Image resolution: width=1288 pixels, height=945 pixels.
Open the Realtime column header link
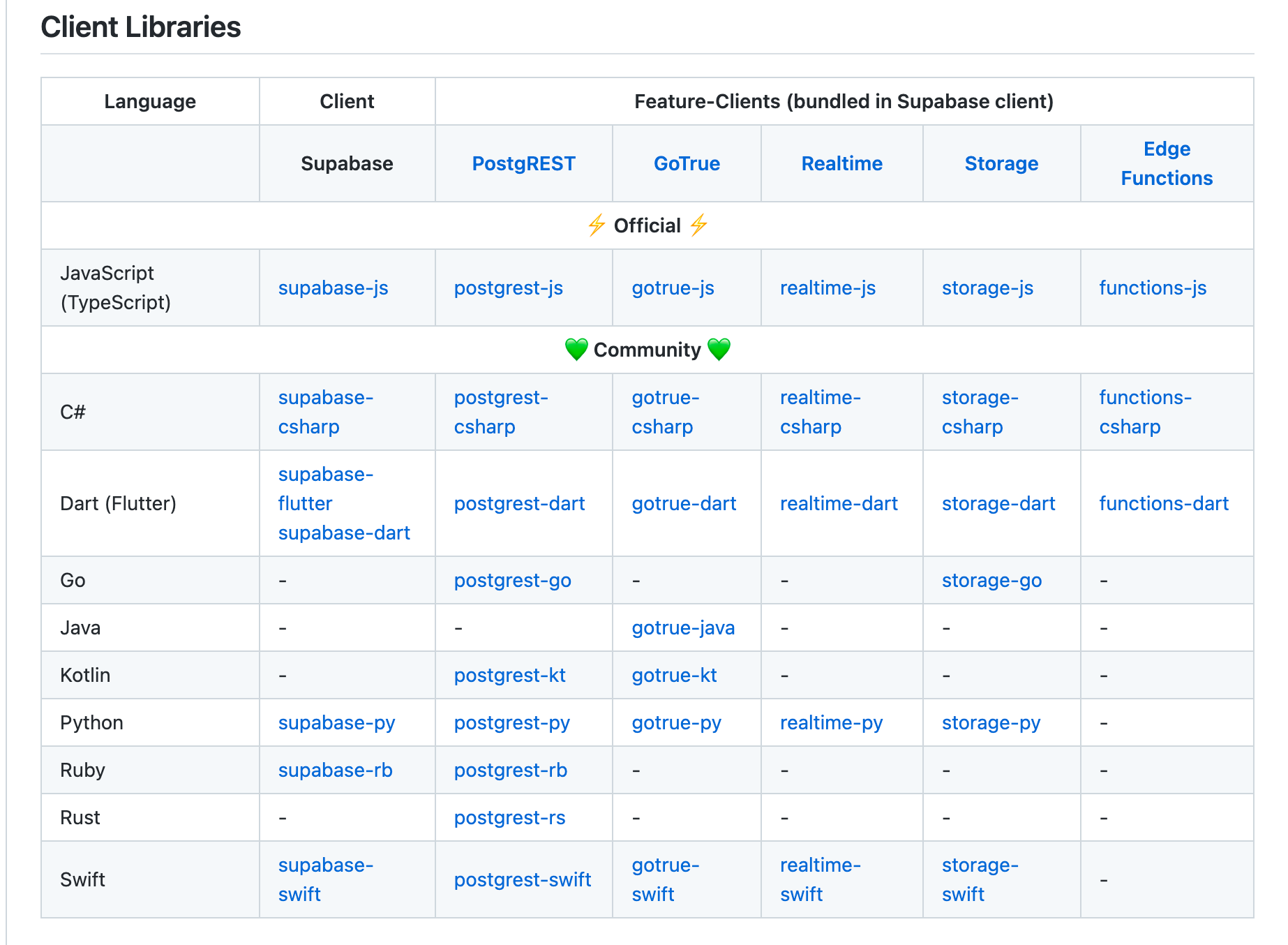point(841,163)
